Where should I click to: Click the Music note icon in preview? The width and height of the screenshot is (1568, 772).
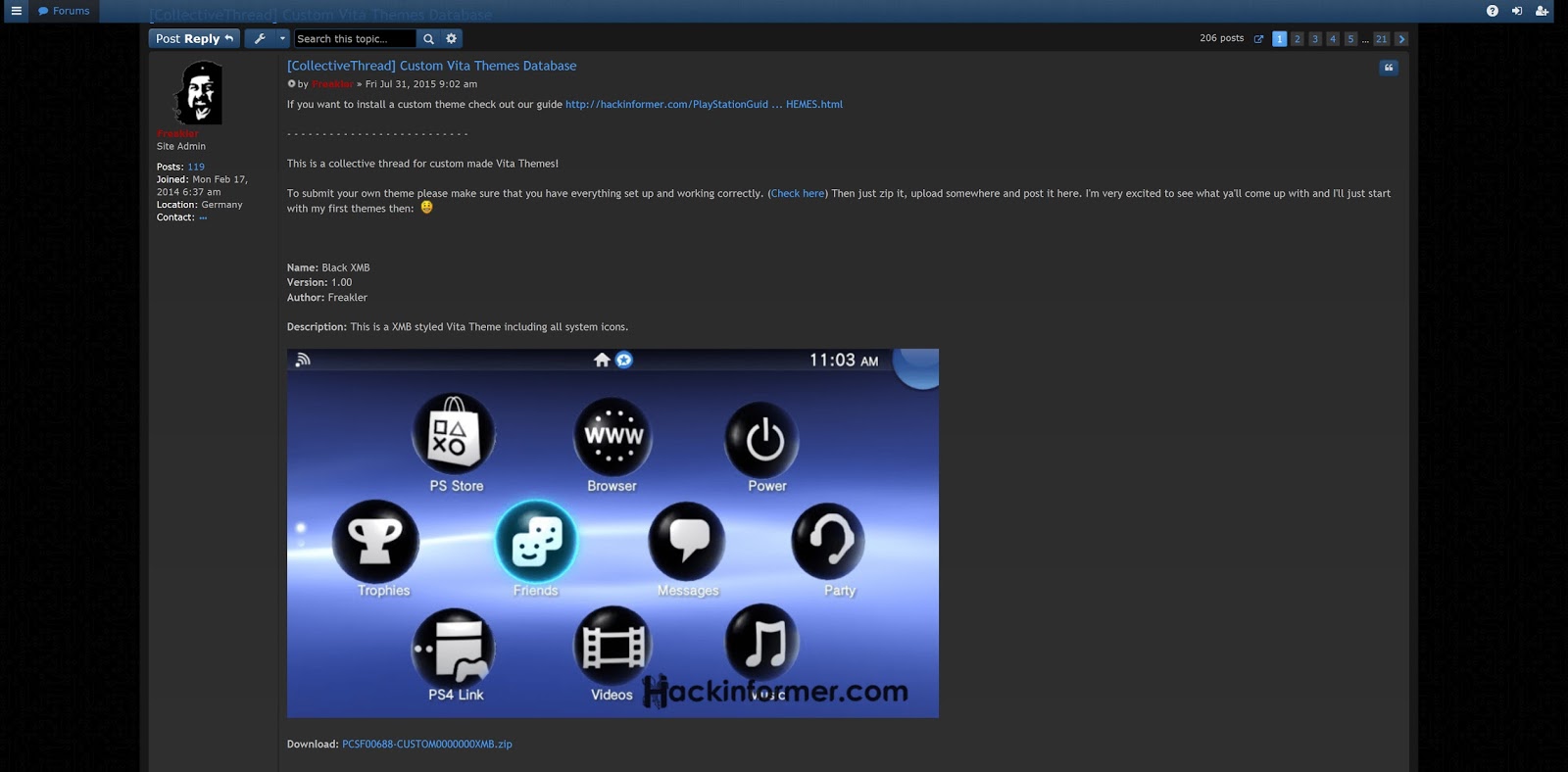pyautogui.click(x=762, y=643)
